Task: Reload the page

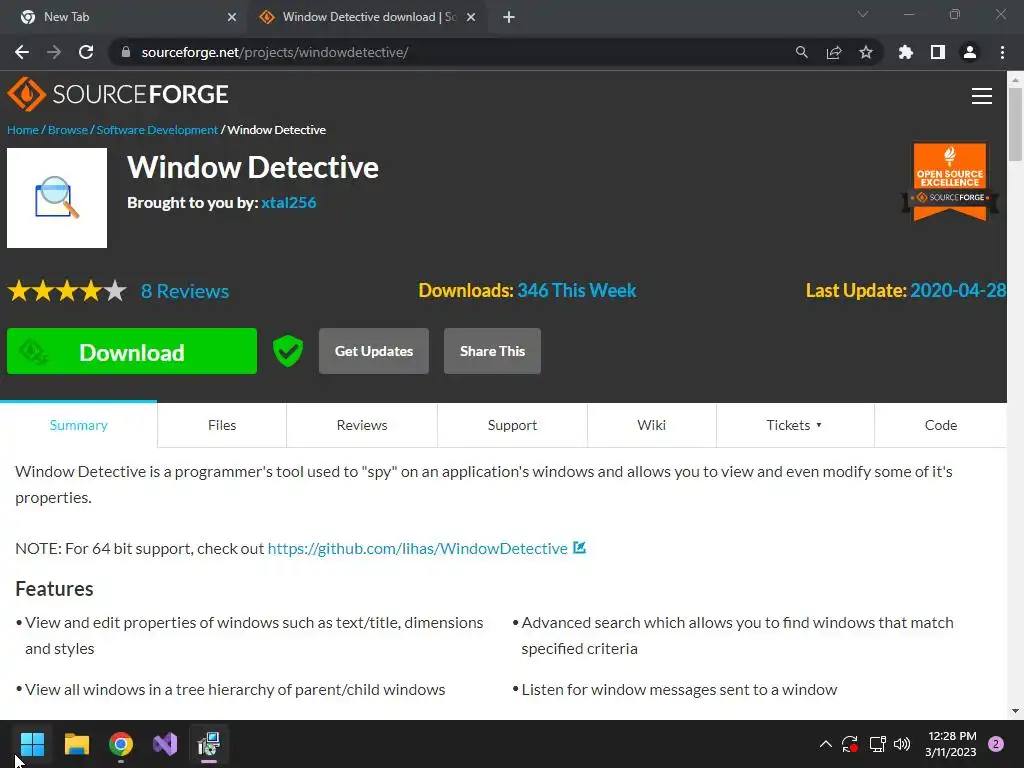Action: (x=86, y=52)
